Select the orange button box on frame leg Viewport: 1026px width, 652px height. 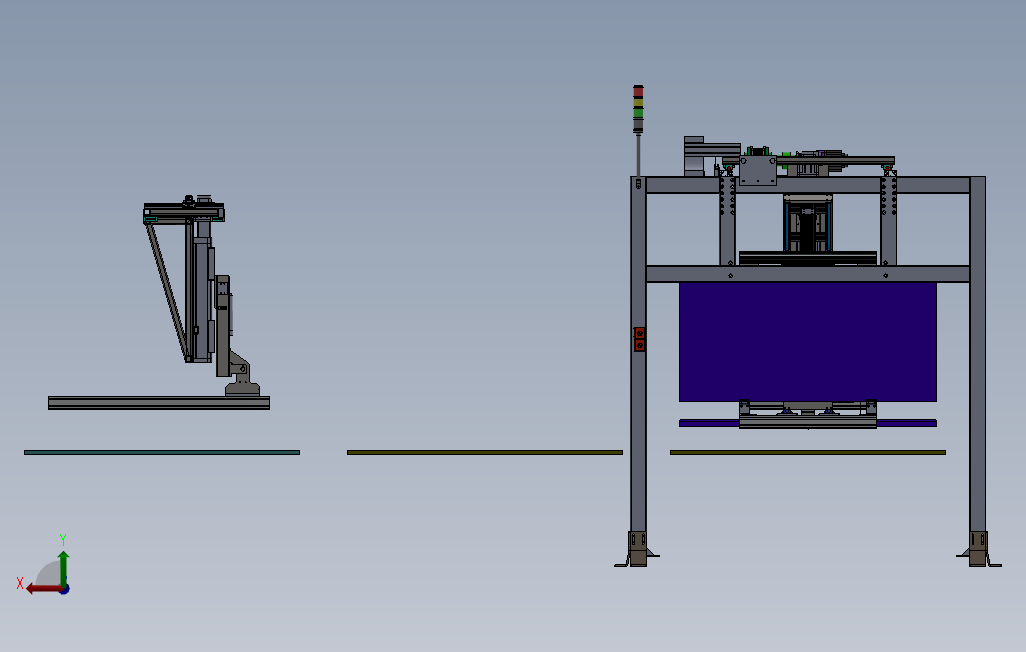pos(640,339)
